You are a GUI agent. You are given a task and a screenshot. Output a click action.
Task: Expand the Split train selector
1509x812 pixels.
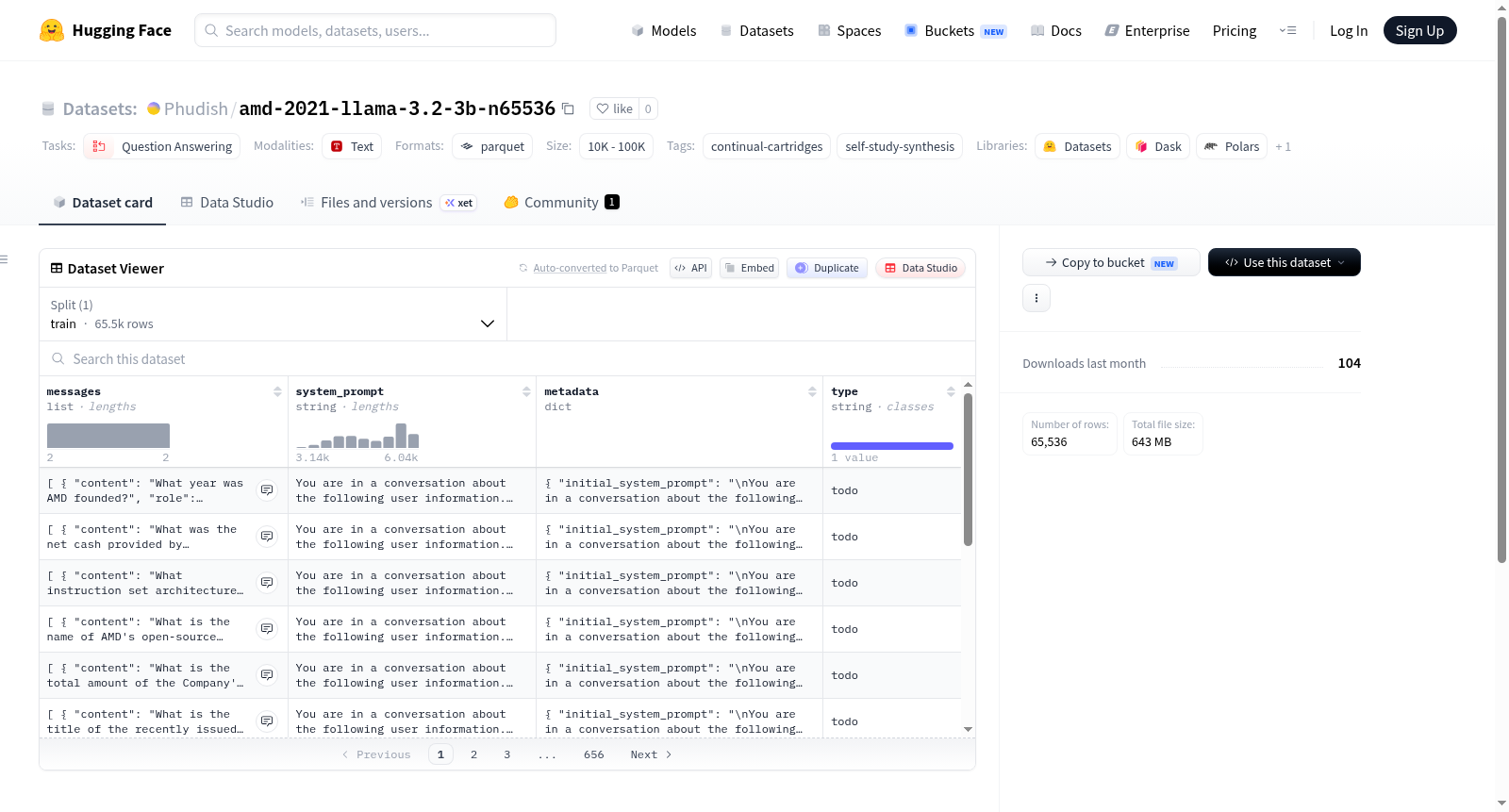(273, 314)
